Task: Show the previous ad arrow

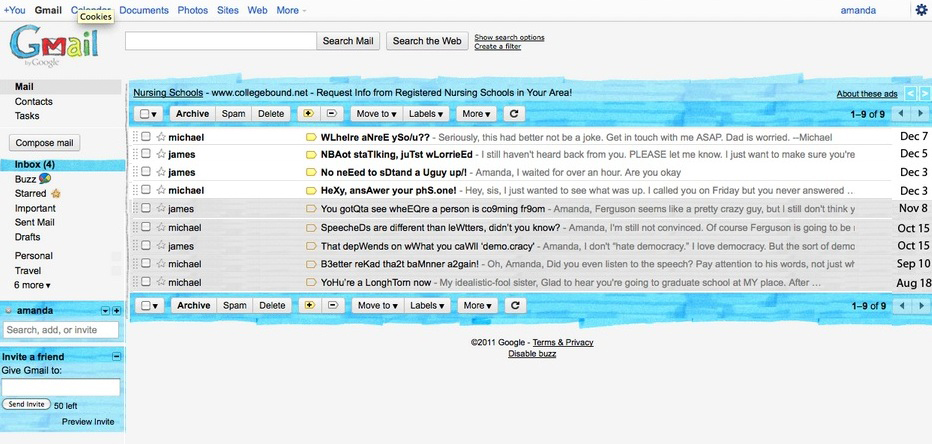Action: [911, 93]
